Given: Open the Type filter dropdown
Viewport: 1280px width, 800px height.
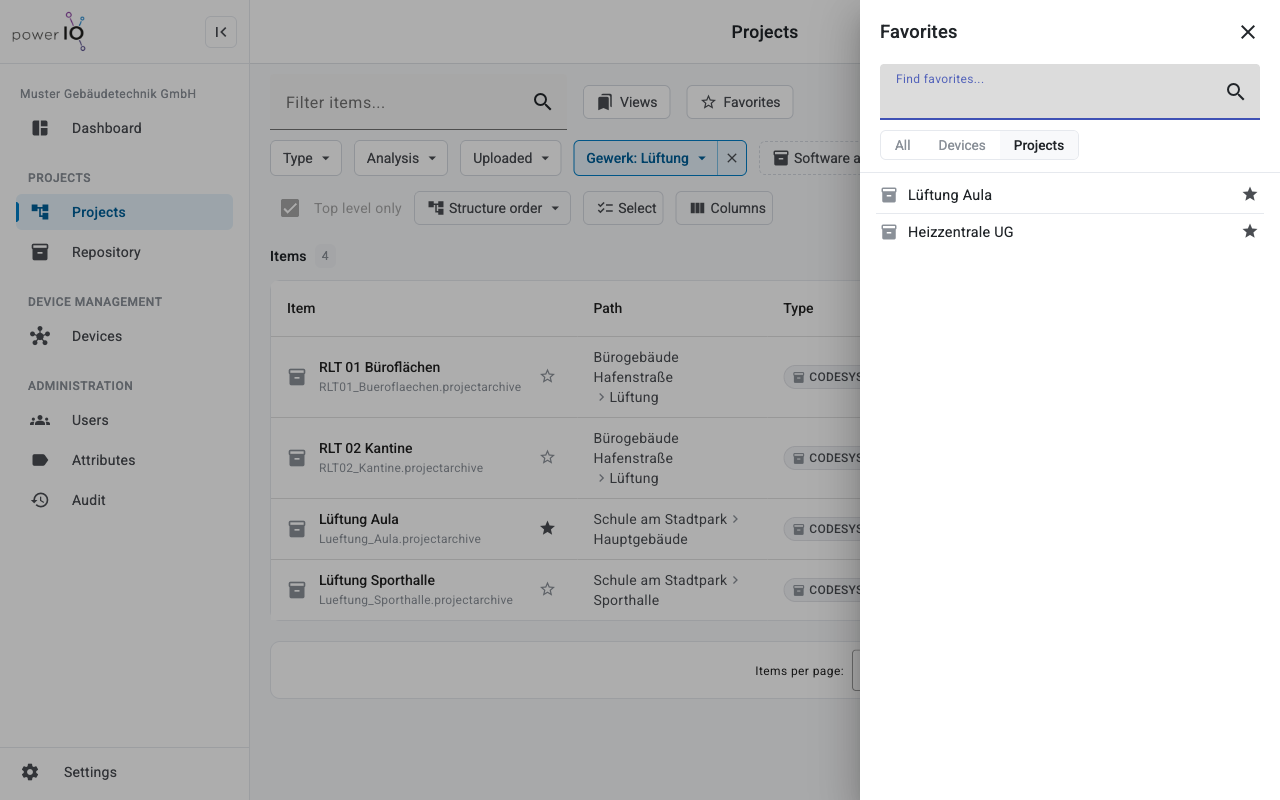Looking at the screenshot, I should coord(306,158).
